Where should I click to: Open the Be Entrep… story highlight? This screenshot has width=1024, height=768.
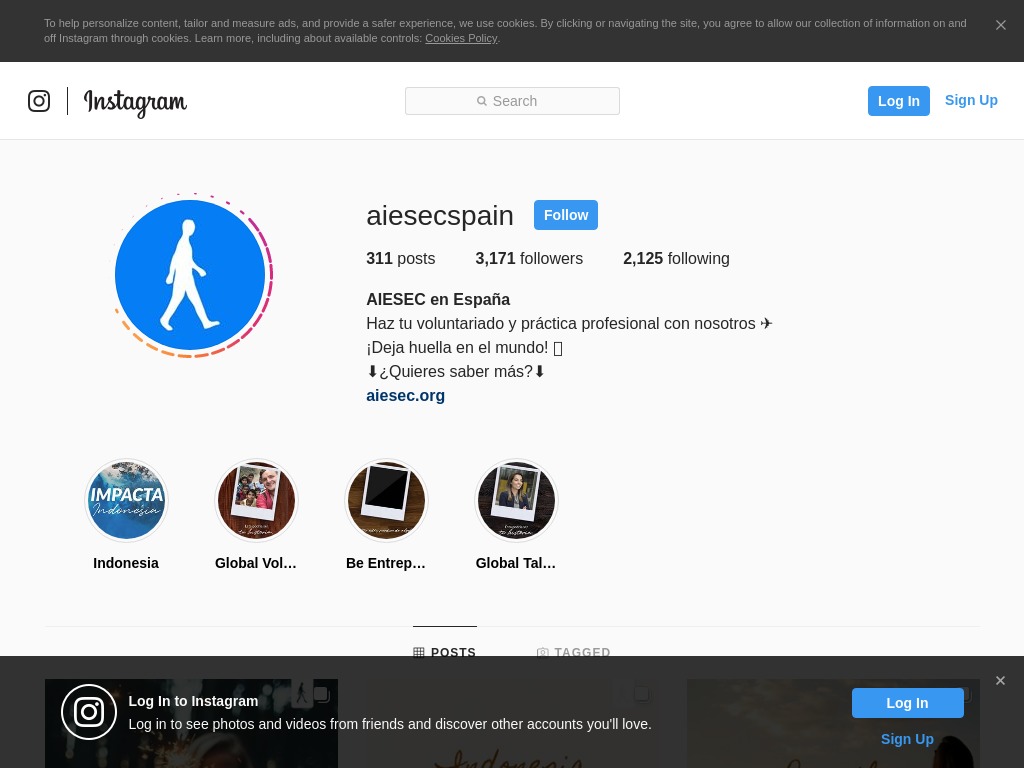coord(386,500)
